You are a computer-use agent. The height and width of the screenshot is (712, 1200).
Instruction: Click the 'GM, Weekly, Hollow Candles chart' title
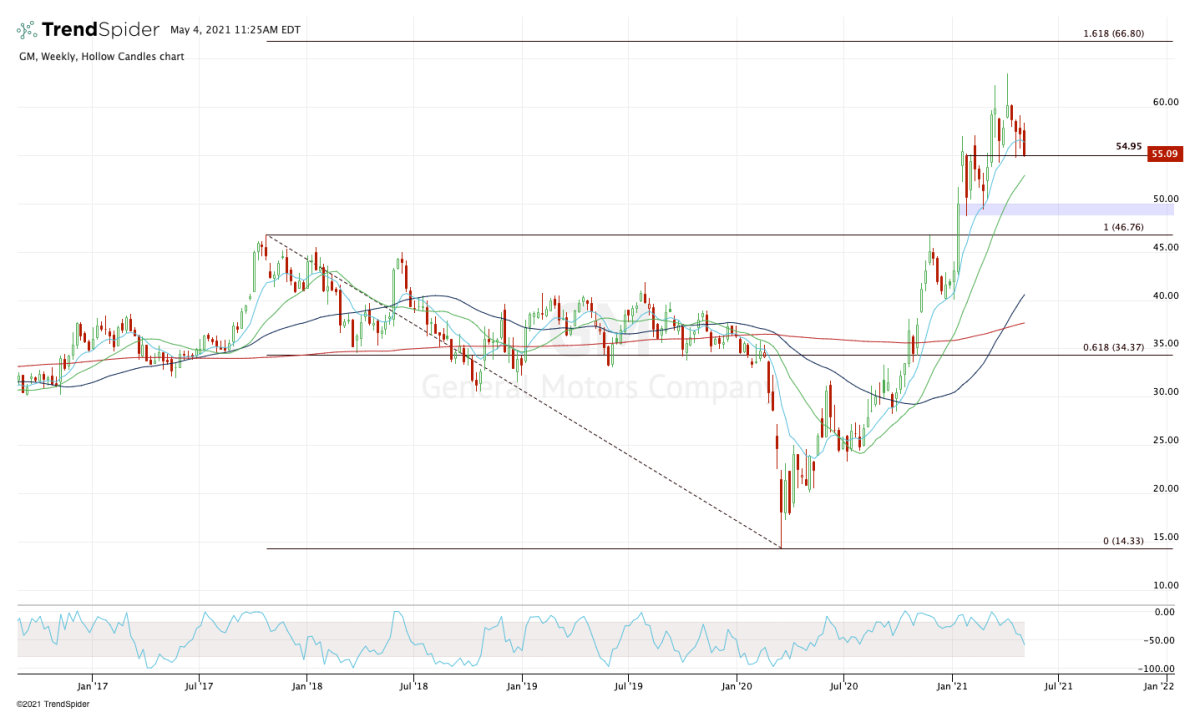pyautogui.click(x=100, y=57)
